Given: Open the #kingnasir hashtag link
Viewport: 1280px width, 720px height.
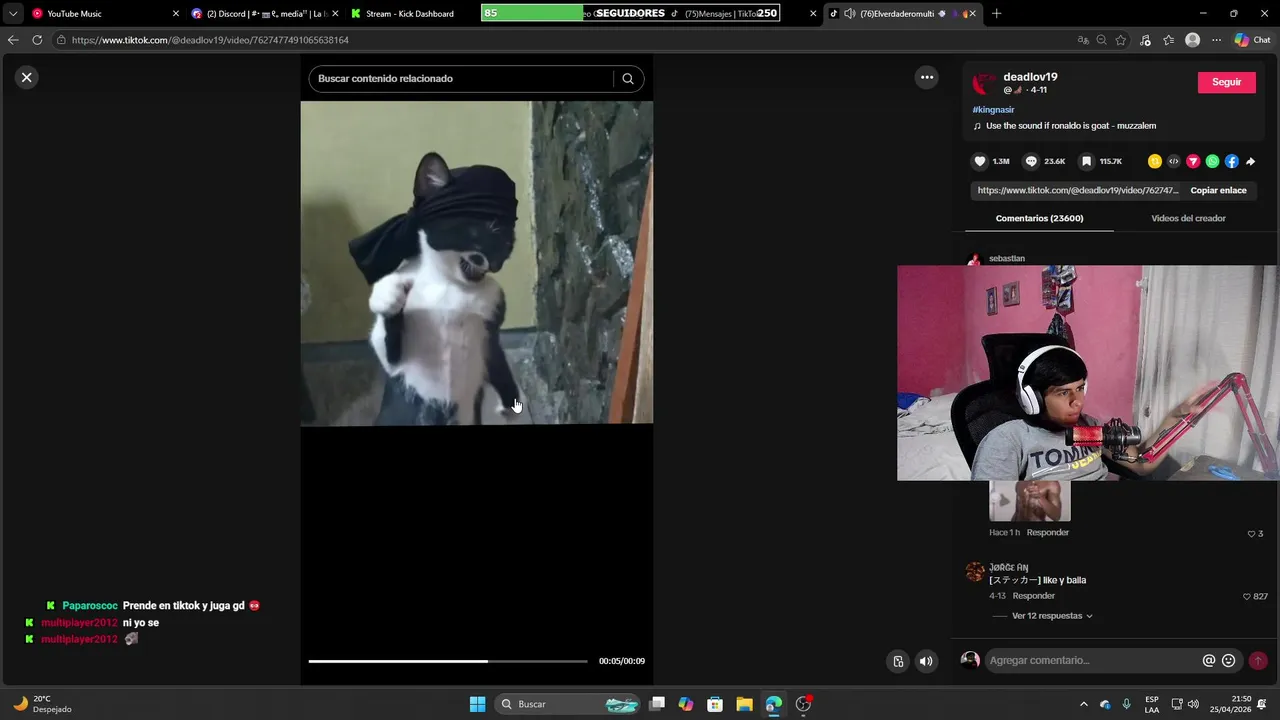Looking at the screenshot, I should 993,110.
